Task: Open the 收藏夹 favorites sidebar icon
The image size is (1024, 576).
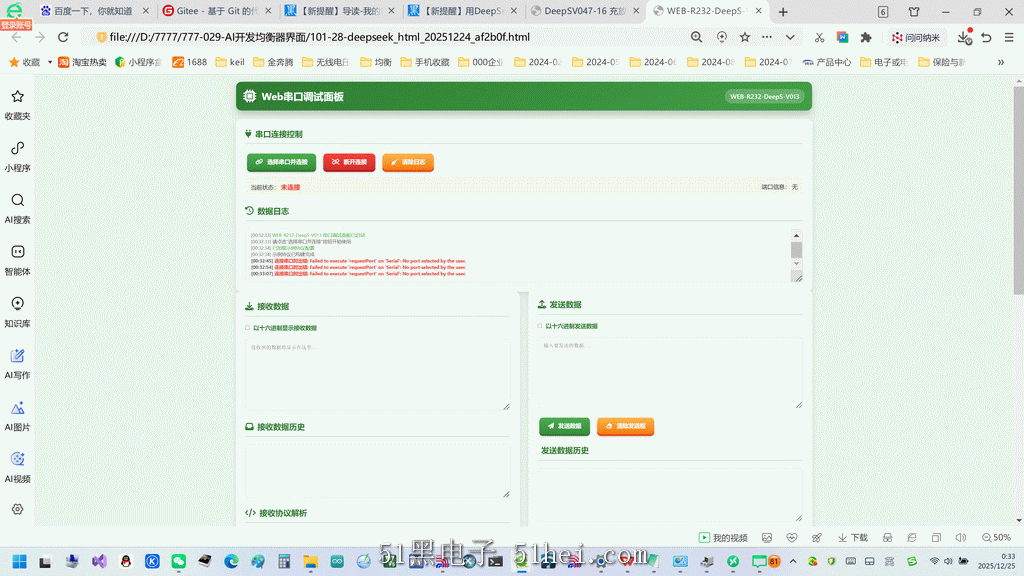Action: (18, 104)
